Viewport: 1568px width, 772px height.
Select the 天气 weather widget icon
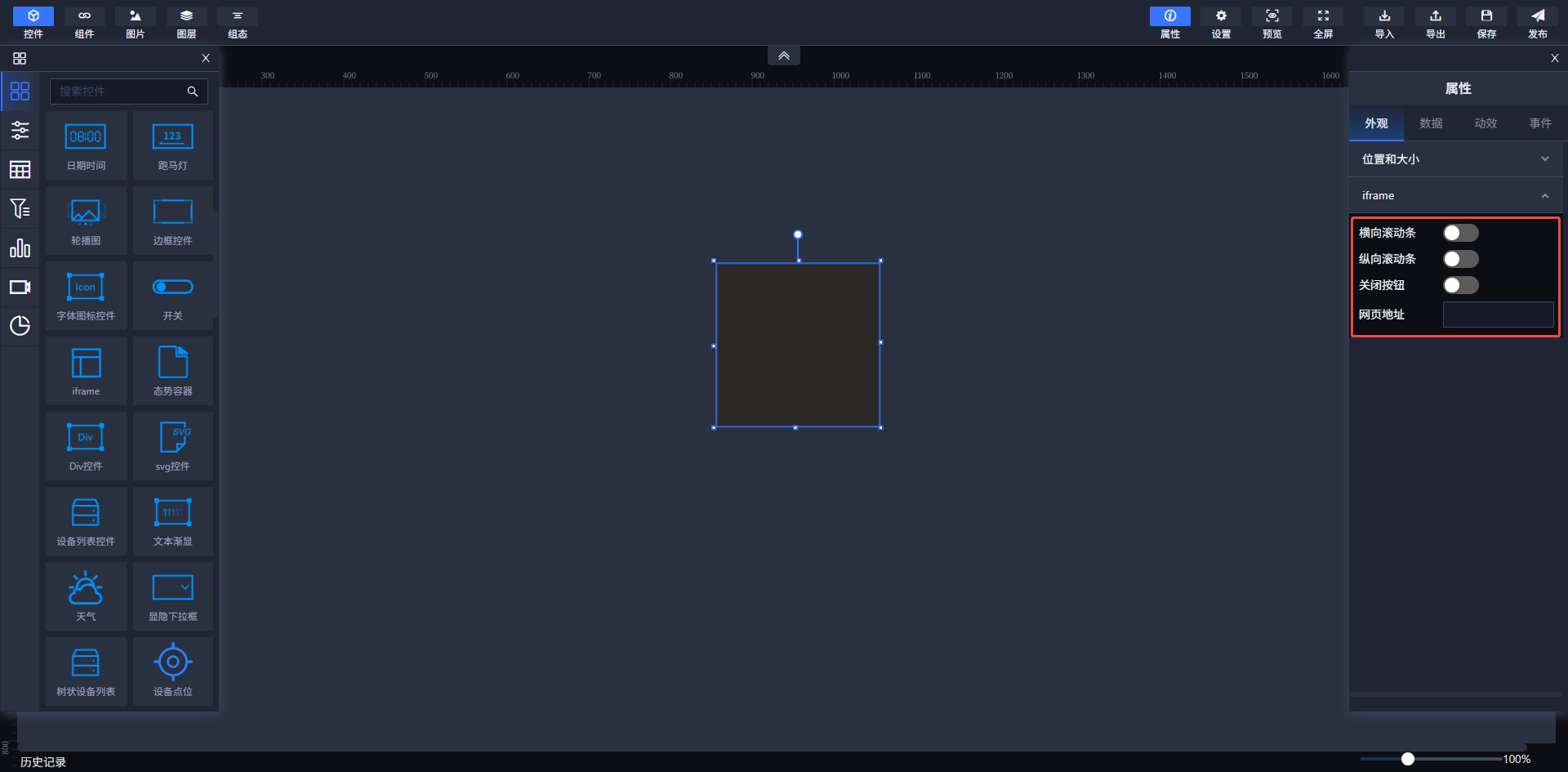pos(86,589)
